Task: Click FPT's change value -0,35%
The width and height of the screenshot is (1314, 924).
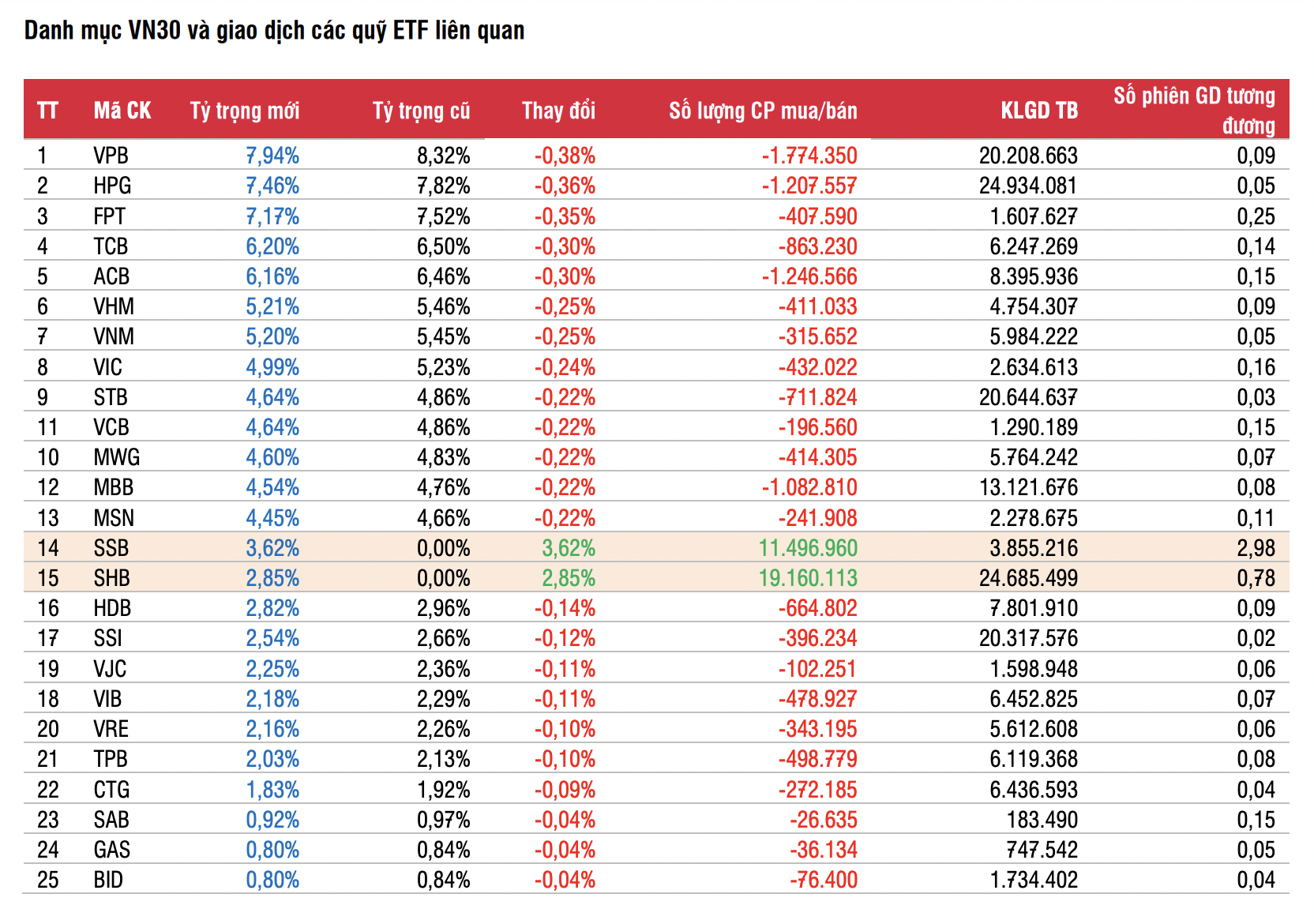Action: pyautogui.click(x=565, y=216)
